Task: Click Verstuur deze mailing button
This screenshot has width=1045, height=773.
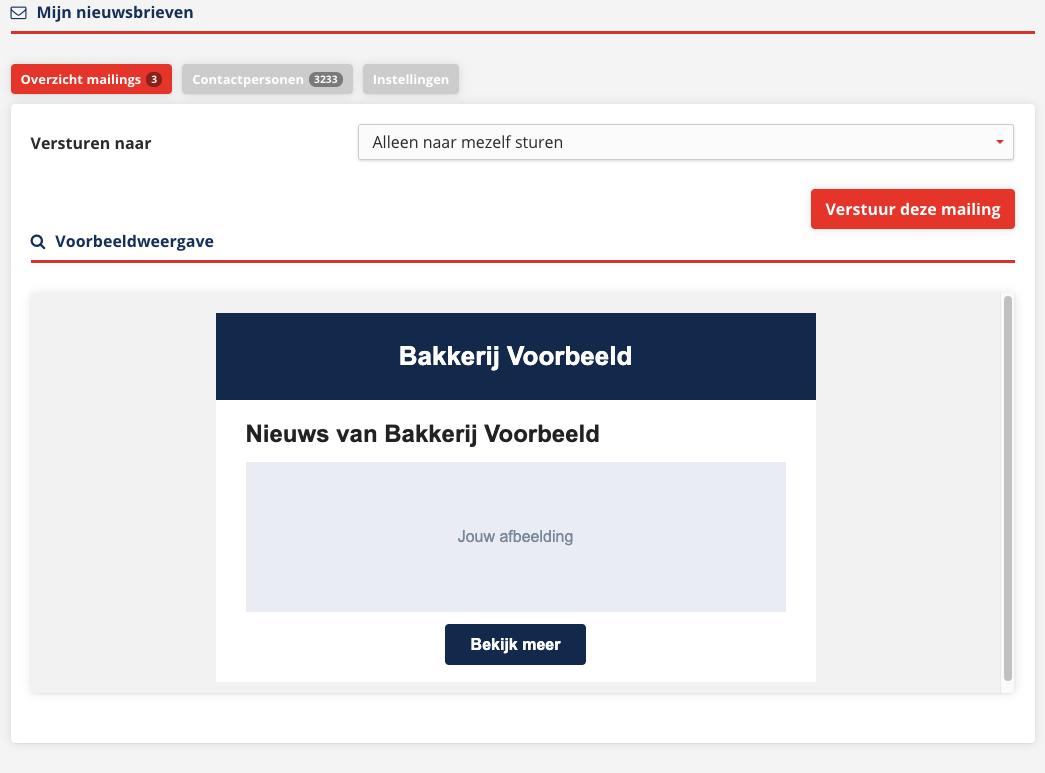Action: (x=912, y=209)
